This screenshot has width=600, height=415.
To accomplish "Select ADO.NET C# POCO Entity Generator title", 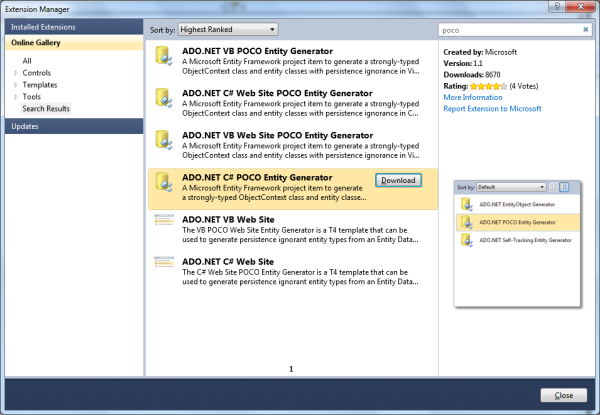I will point(257,177).
